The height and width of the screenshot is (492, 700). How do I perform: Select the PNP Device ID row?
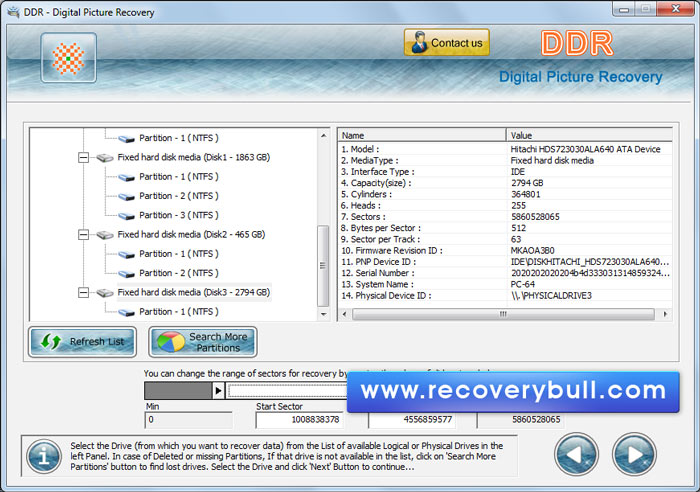505,262
